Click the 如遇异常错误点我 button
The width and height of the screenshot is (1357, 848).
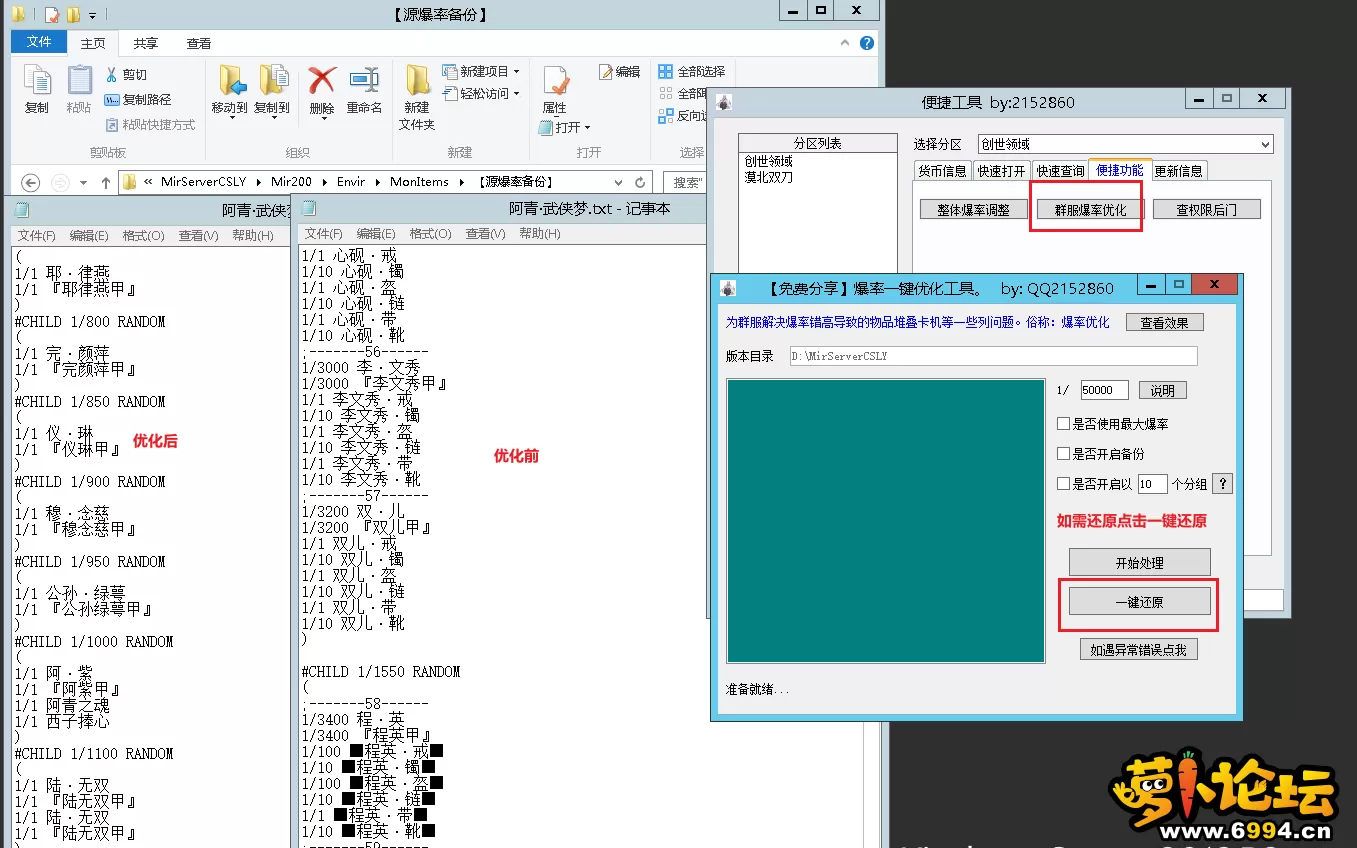1138,650
